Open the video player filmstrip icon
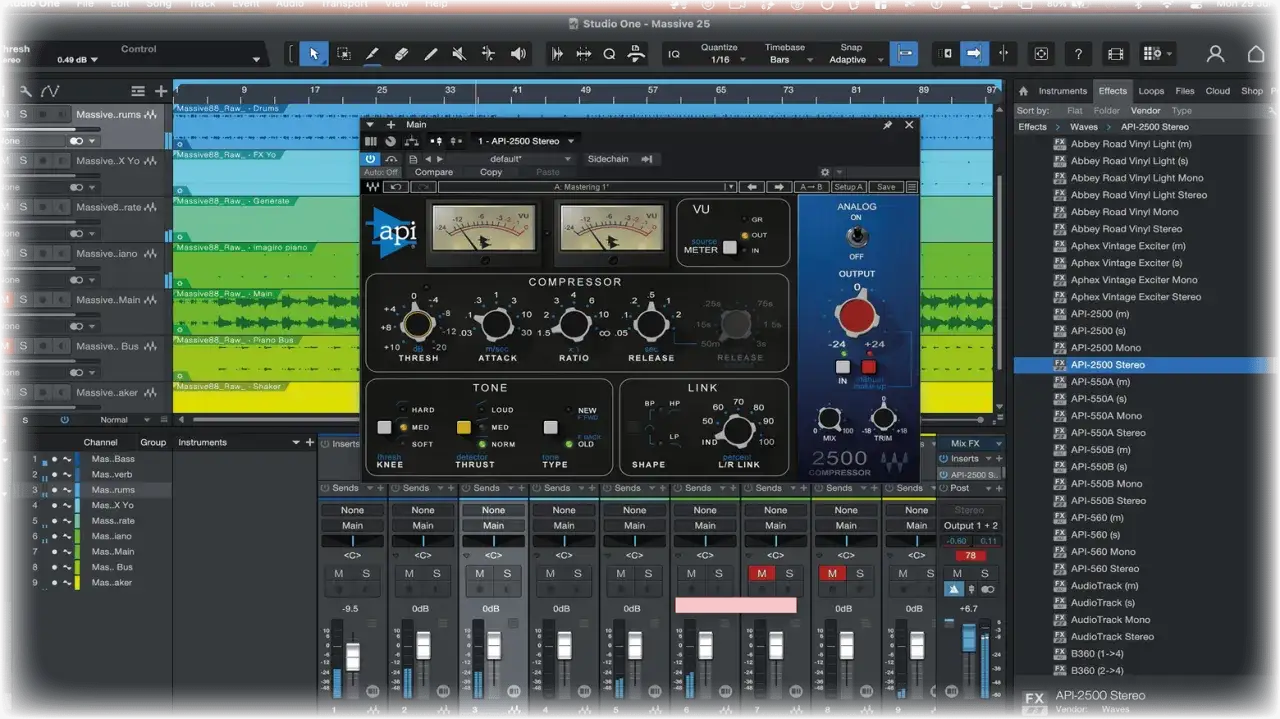The width and height of the screenshot is (1280, 719). 1116,54
